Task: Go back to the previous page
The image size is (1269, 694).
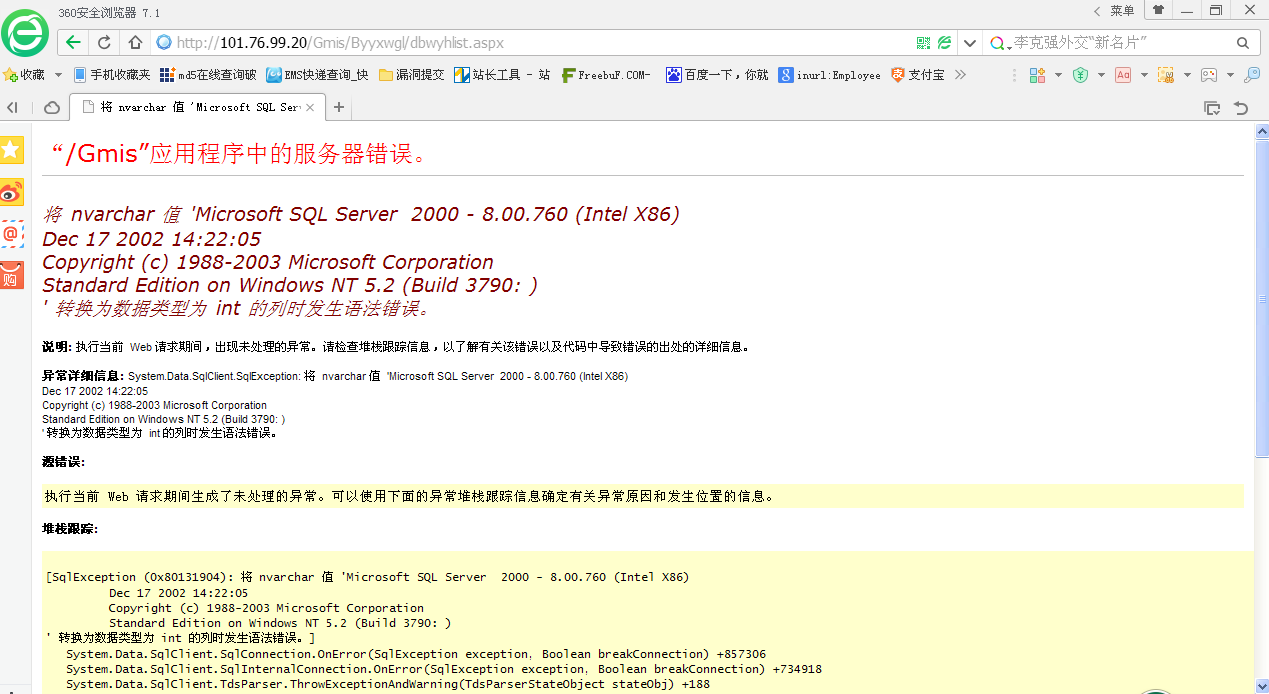Action: (72, 43)
